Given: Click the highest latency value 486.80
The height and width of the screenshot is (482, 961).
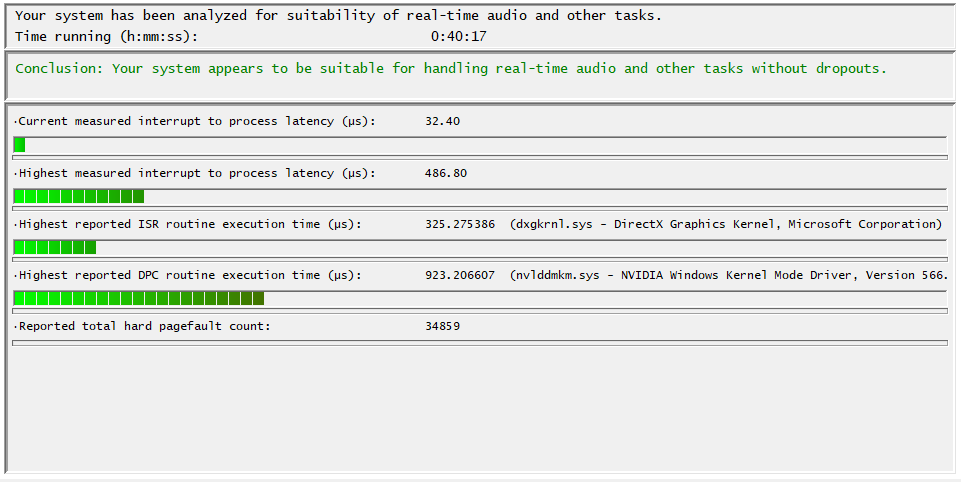Looking at the screenshot, I should click(x=445, y=173).
